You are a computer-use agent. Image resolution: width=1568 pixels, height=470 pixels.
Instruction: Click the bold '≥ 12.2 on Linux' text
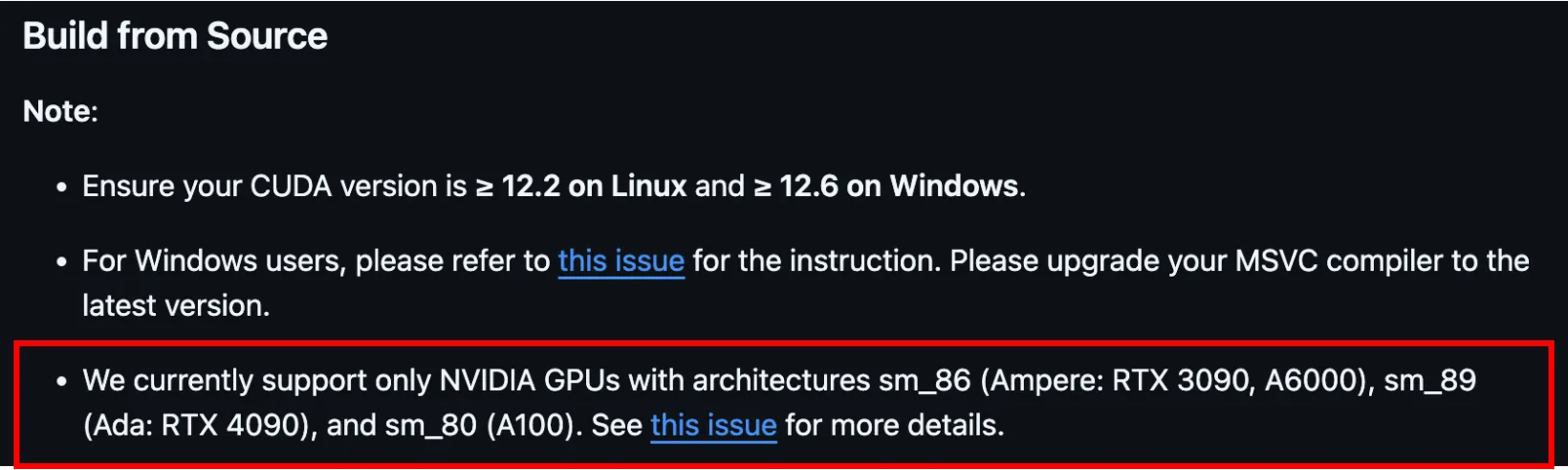pos(581,186)
